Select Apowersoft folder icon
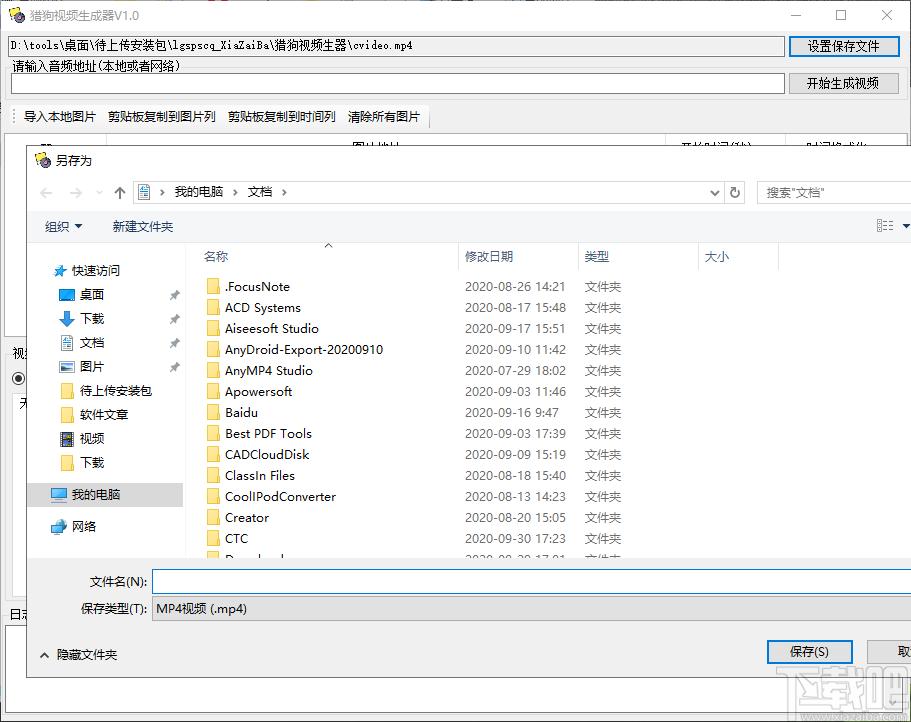This screenshot has width=911, height=722. pyautogui.click(x=213, y=391)
